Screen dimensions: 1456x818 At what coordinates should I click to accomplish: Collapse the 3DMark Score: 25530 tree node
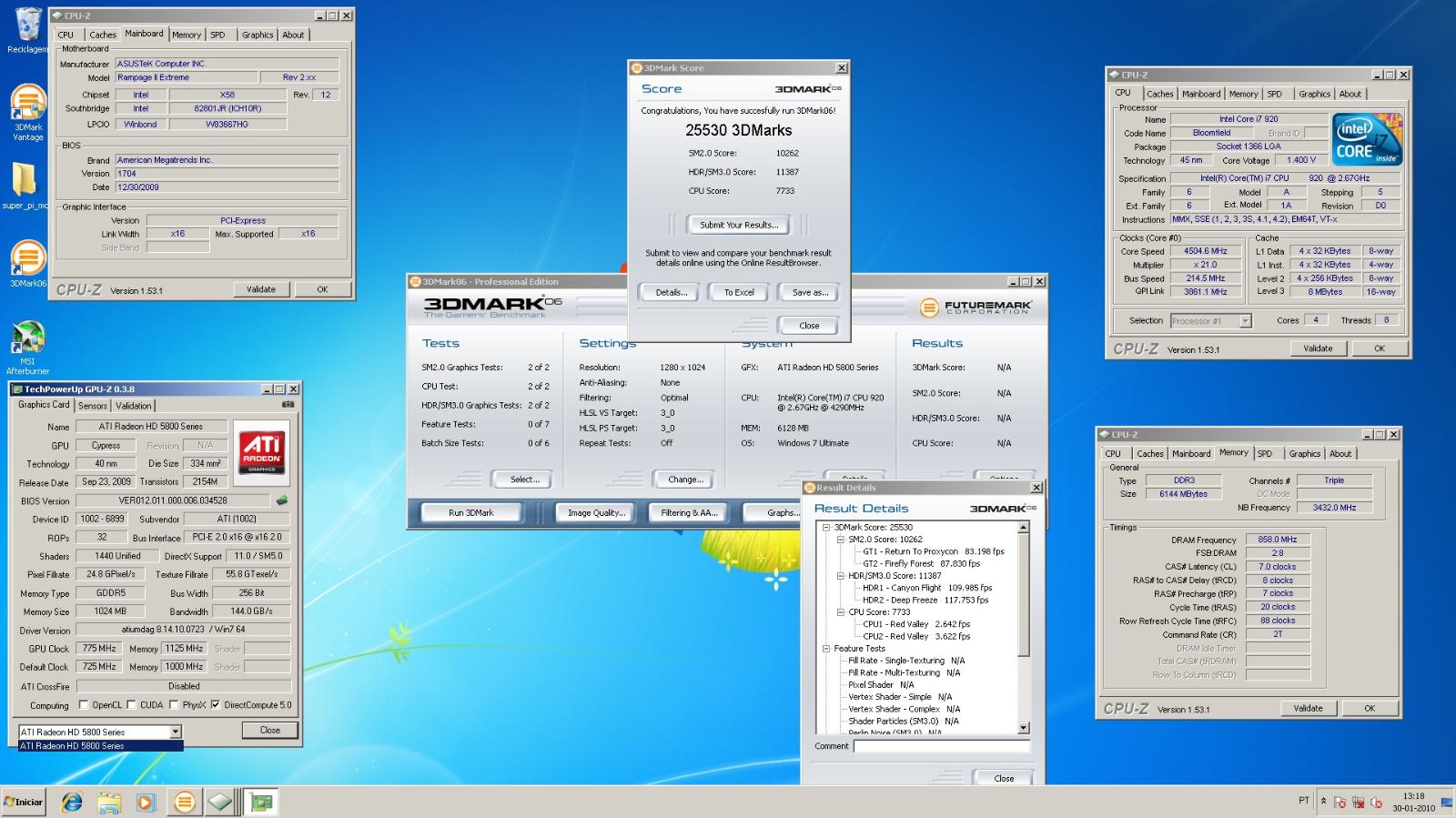[x=826, y=527]
